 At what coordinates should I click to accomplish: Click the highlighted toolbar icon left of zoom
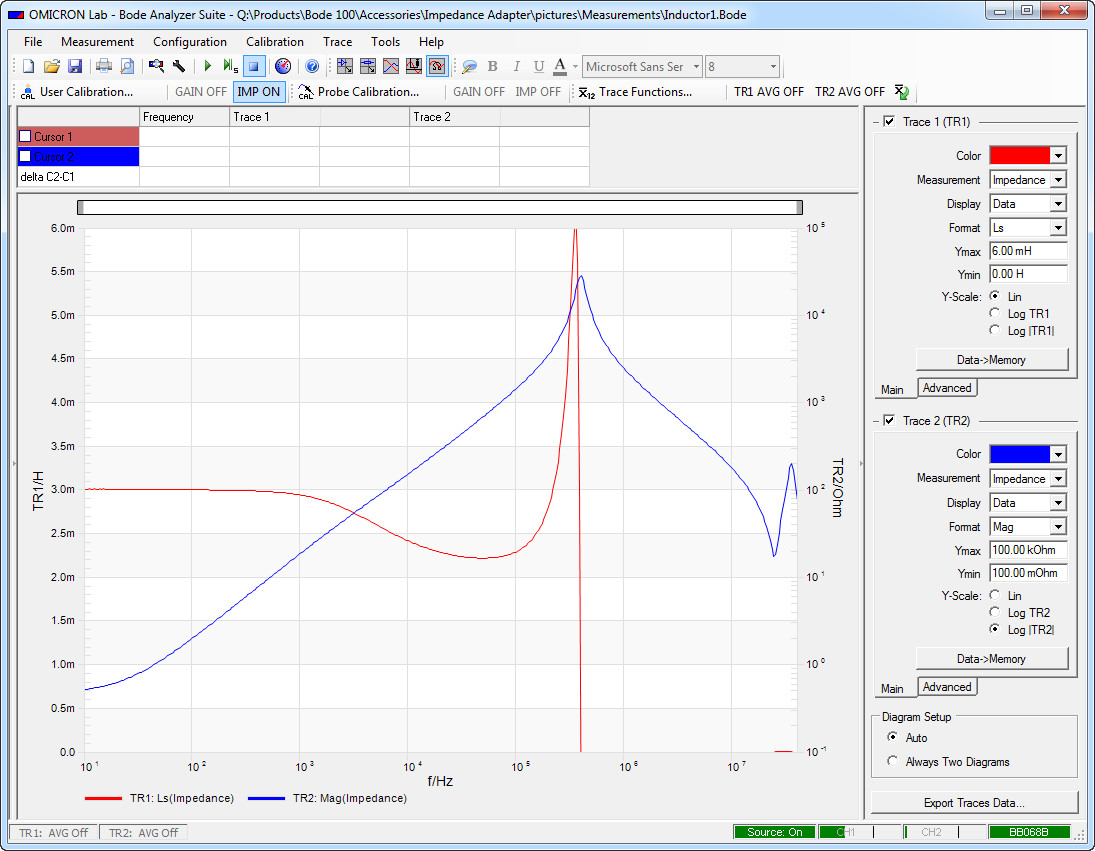437,66
